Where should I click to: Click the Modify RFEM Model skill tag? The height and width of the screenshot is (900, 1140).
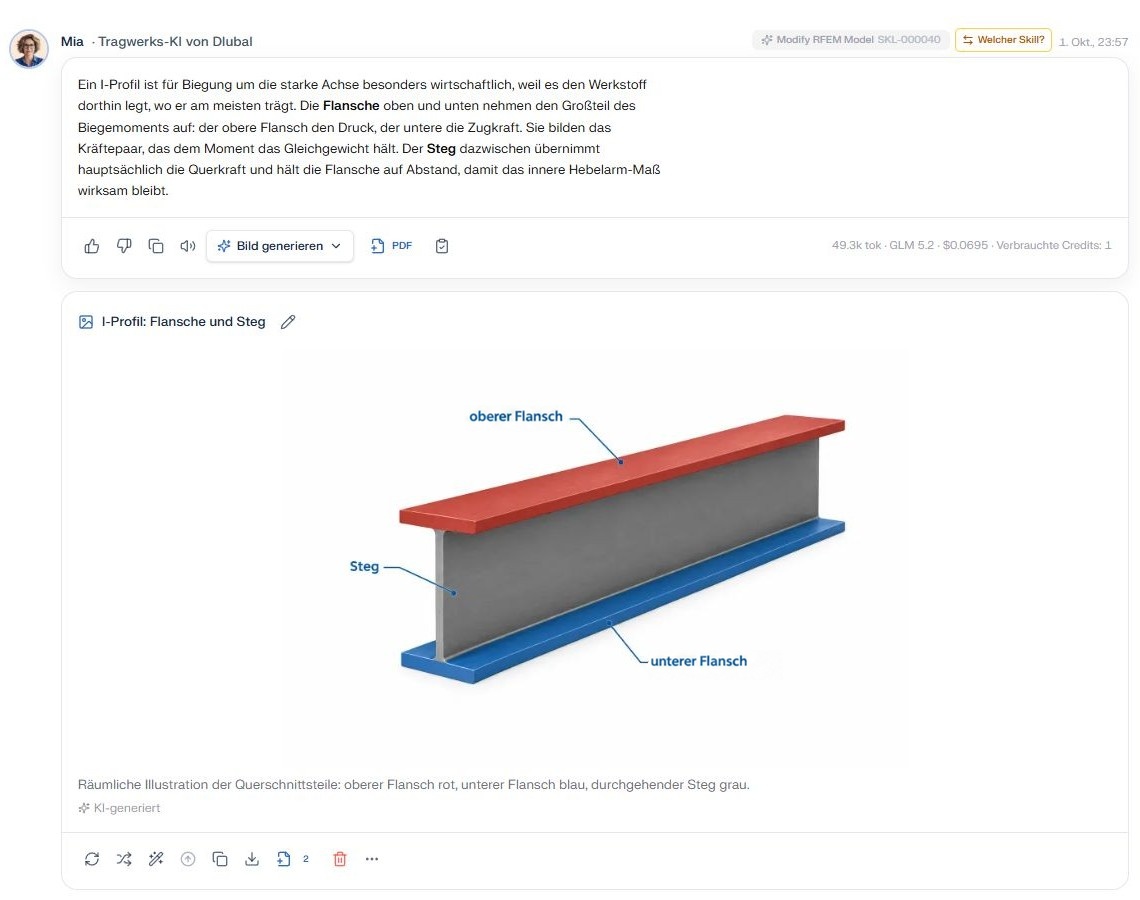pos(851,40)
